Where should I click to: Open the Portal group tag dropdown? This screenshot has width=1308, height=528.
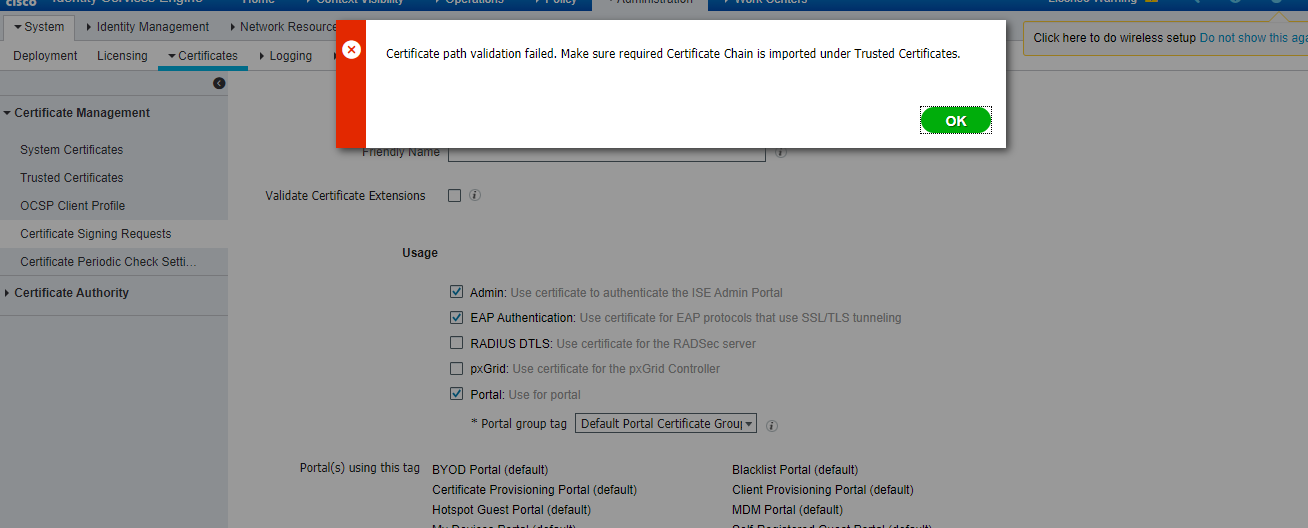tap(666, 424)
